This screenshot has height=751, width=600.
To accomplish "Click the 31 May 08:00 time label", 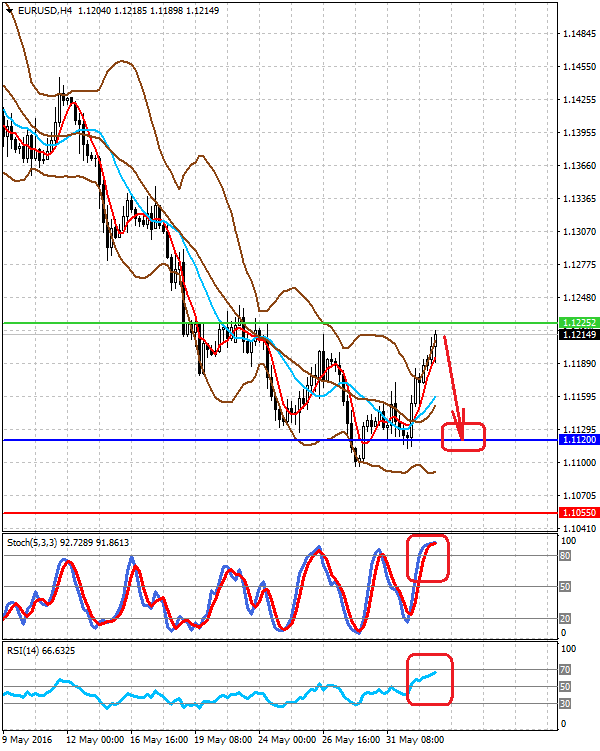I will pyautogui.click(x=415, y=740).
